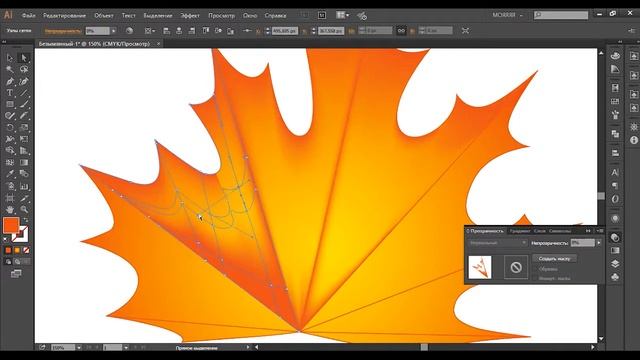Open the arrange documents dropdown

(x=342, y=15)
